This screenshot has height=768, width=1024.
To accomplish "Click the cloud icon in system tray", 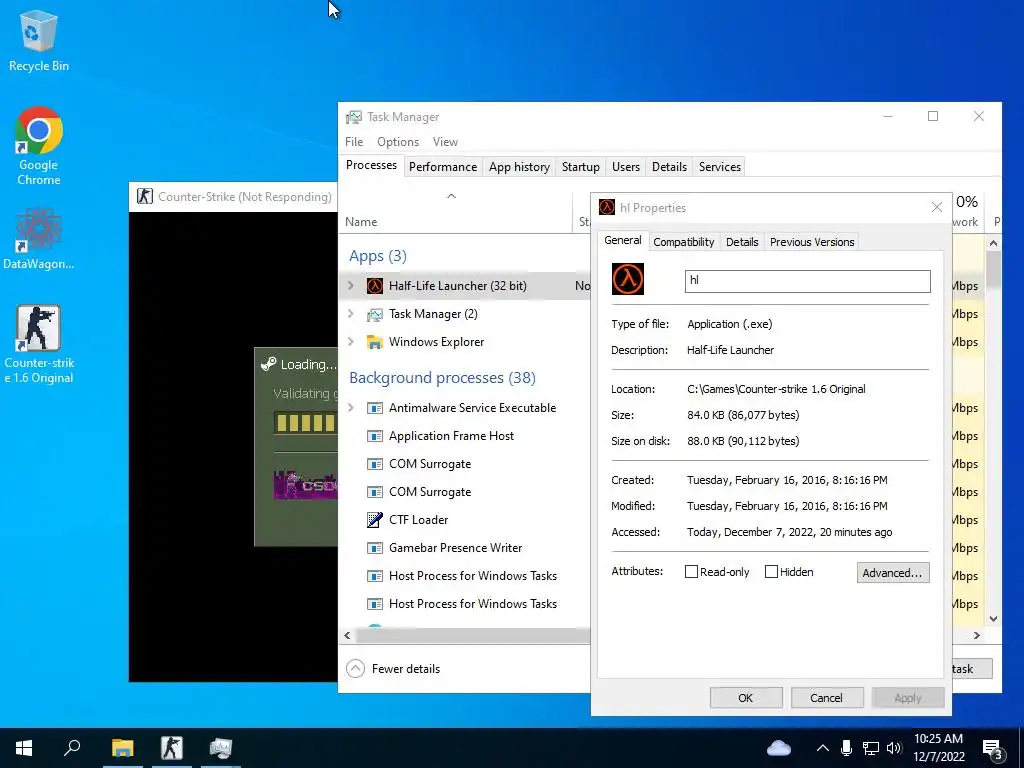I will (778, 748).
